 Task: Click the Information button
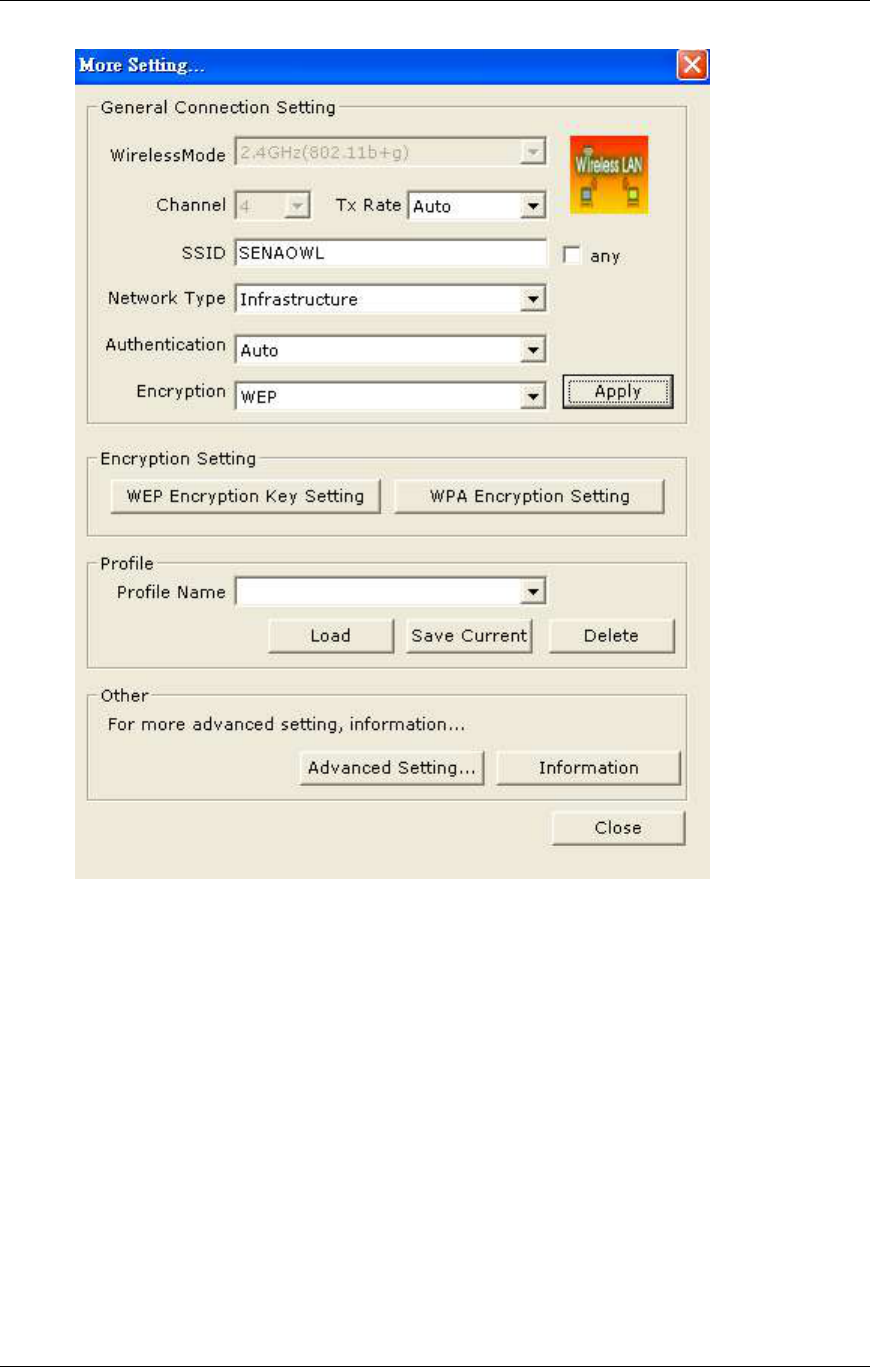(x=588, y=768)
